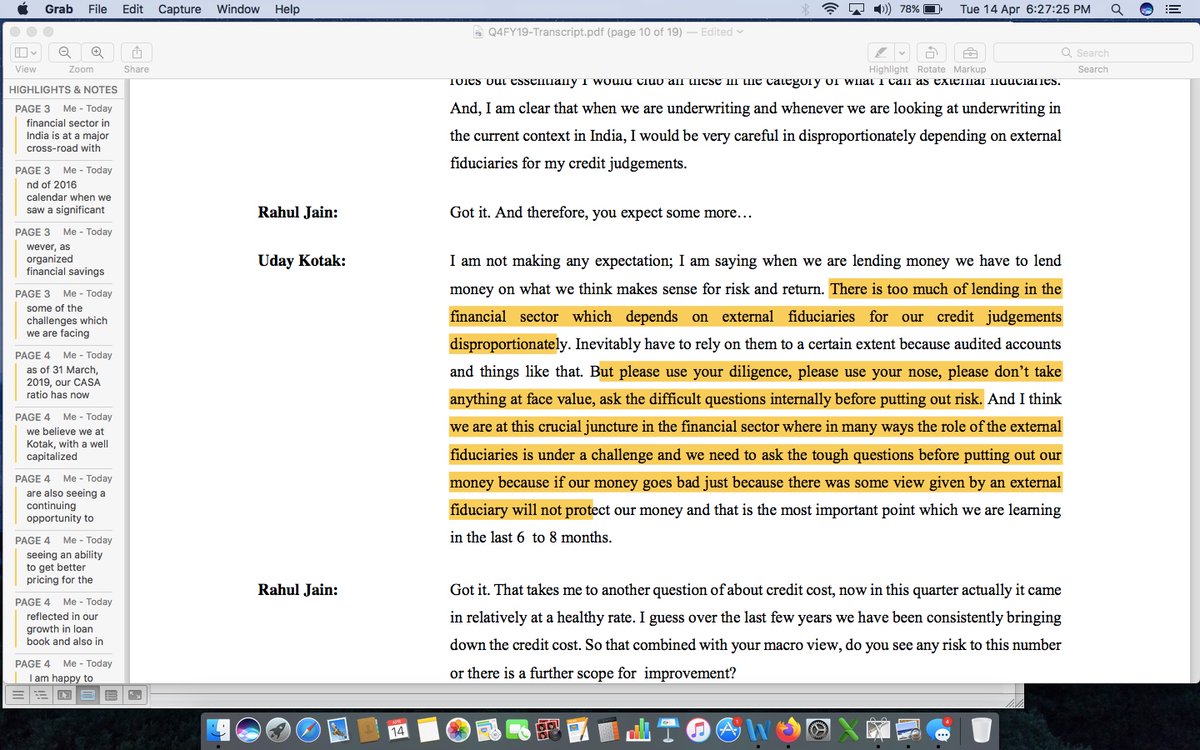Click the Share toolbar button
The width and height of the screenshot is (1200, 750).
[136, 52]
